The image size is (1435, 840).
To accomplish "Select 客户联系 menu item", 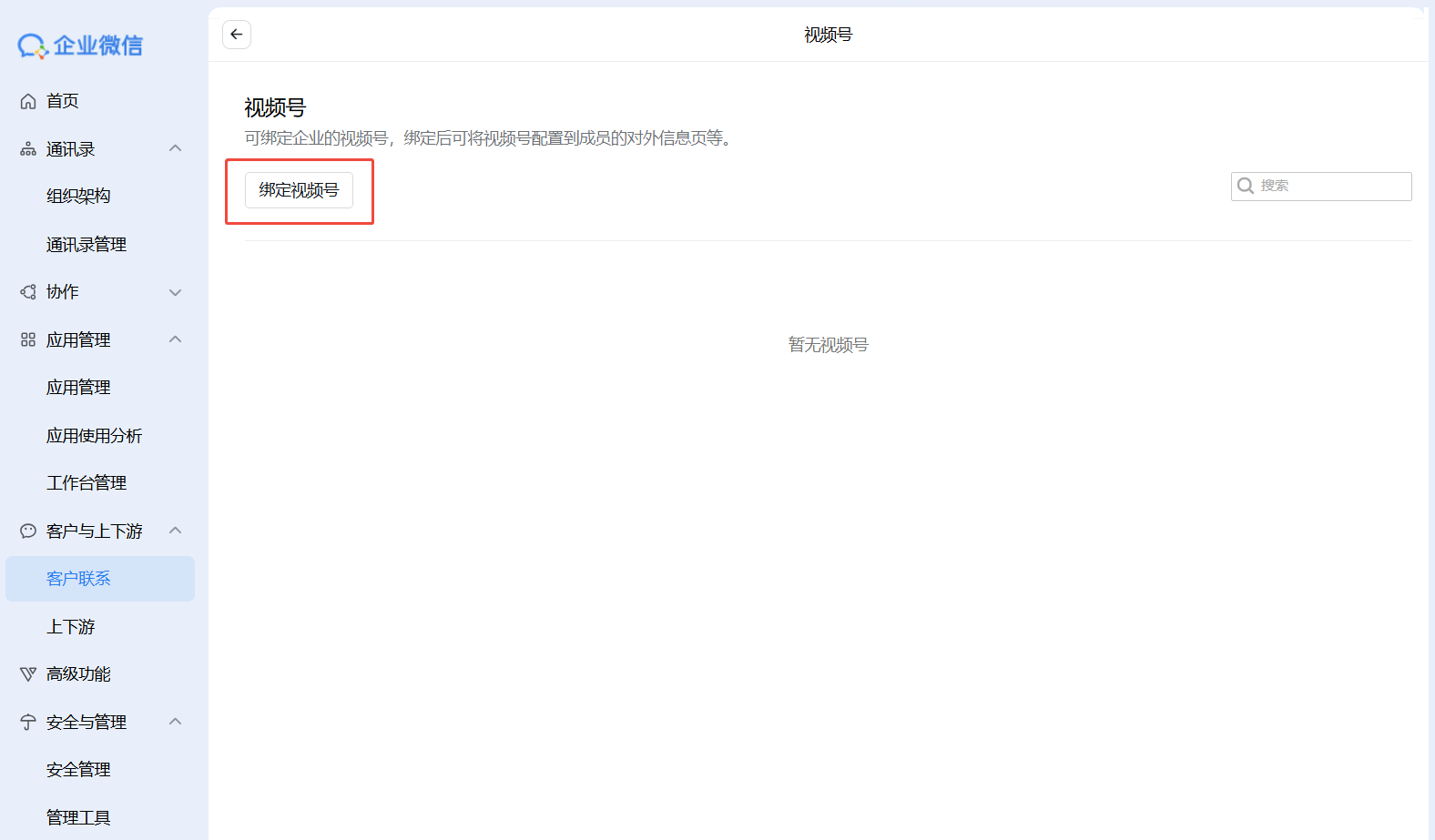I will click(78, 579).
